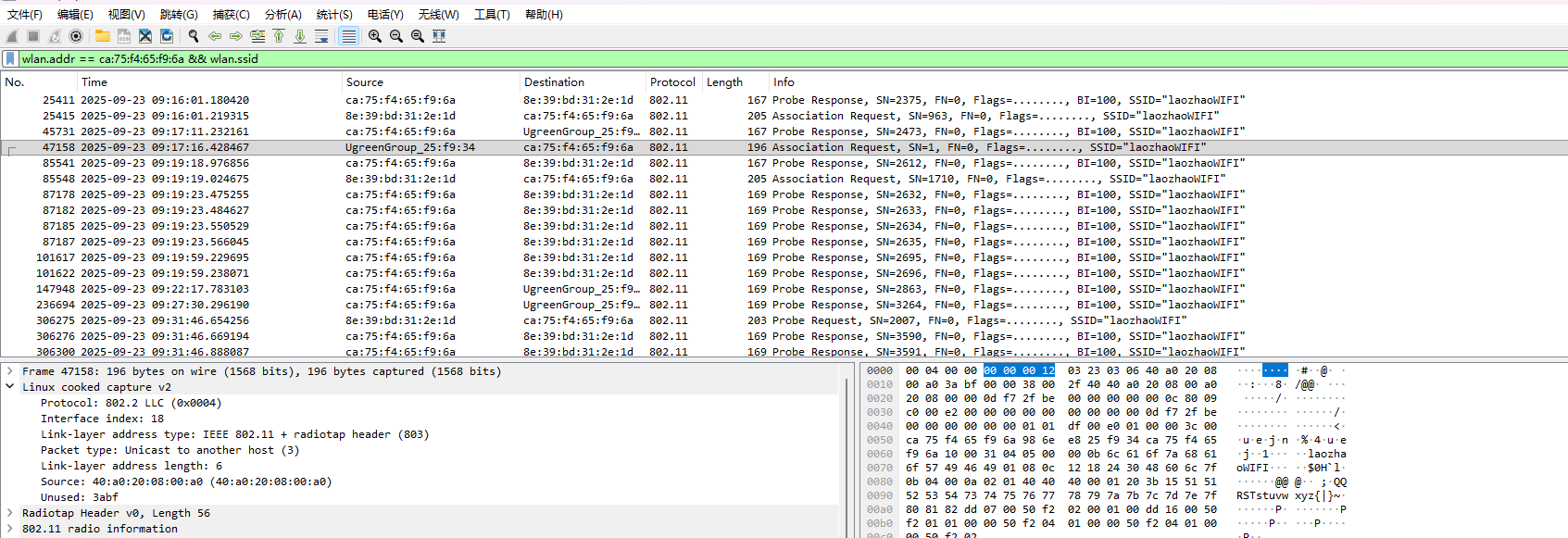Collapse the Linux cooked capture v2 node
The height and width of the screenshot is (538, 1568).
point(9,387)
